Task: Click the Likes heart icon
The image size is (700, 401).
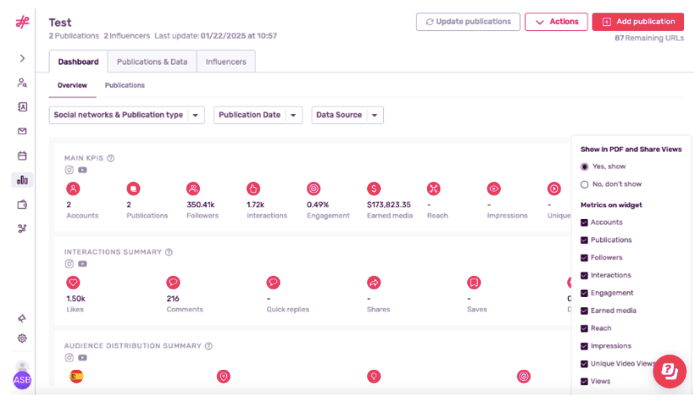Action: 73,283
